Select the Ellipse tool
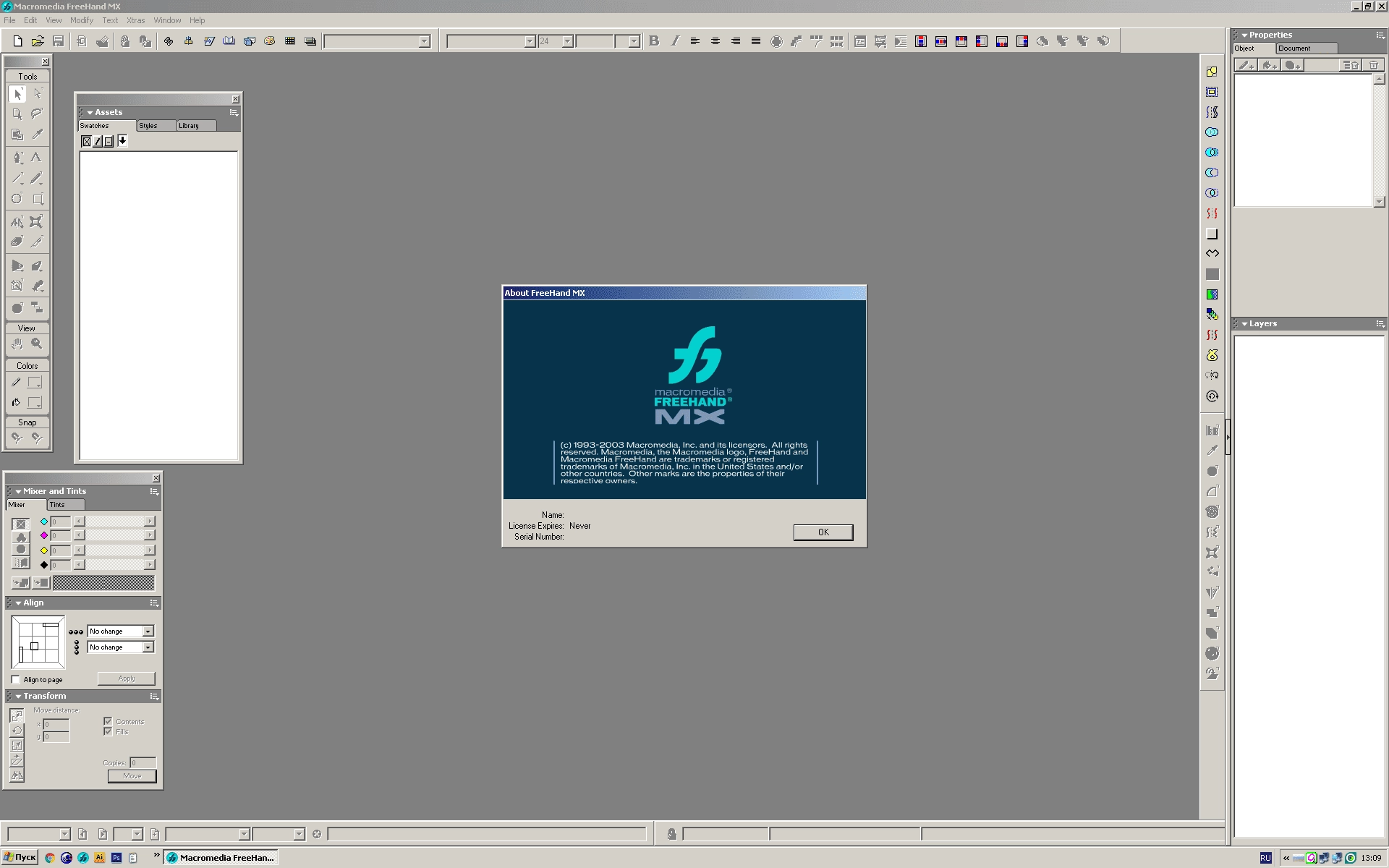 pos(17,198)
